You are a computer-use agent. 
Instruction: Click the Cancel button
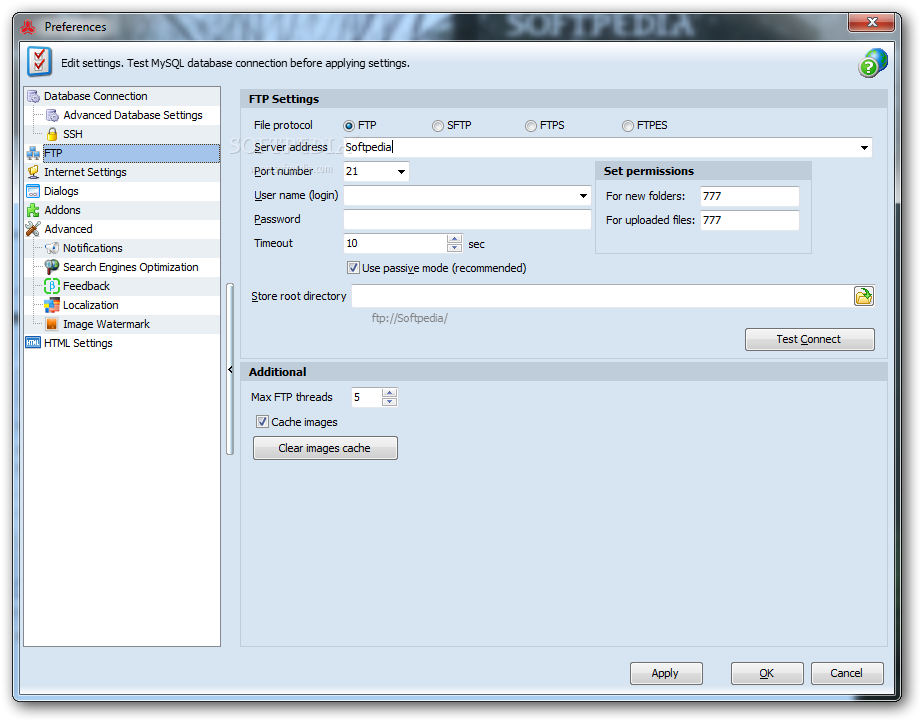(847, 673)
